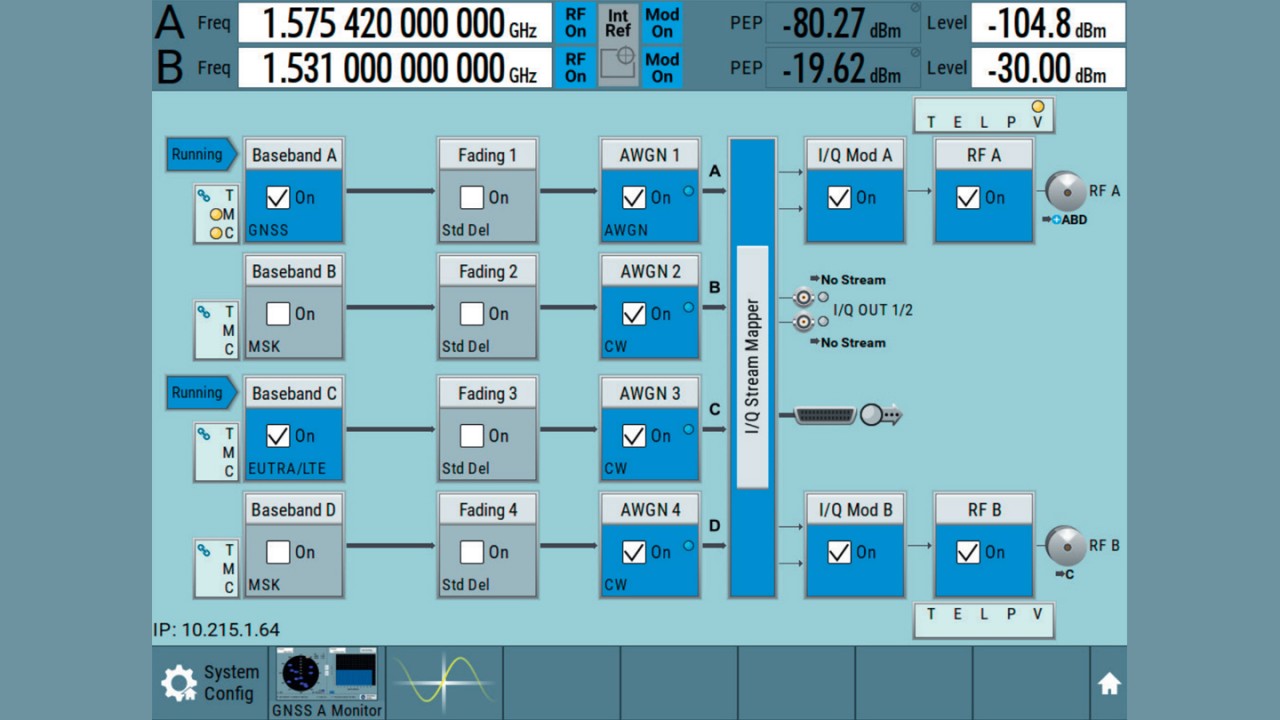1280x720 pixels.
Task: Enable Baseband D On checkbox
Action: [278, 552]
